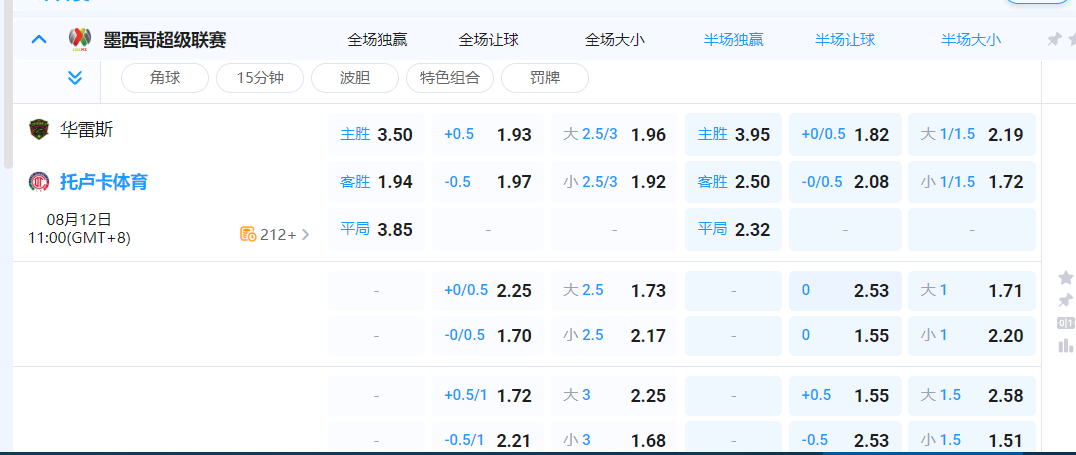
Task: Click the star favorite icon beside the match rows
Action: [1065, 277]
